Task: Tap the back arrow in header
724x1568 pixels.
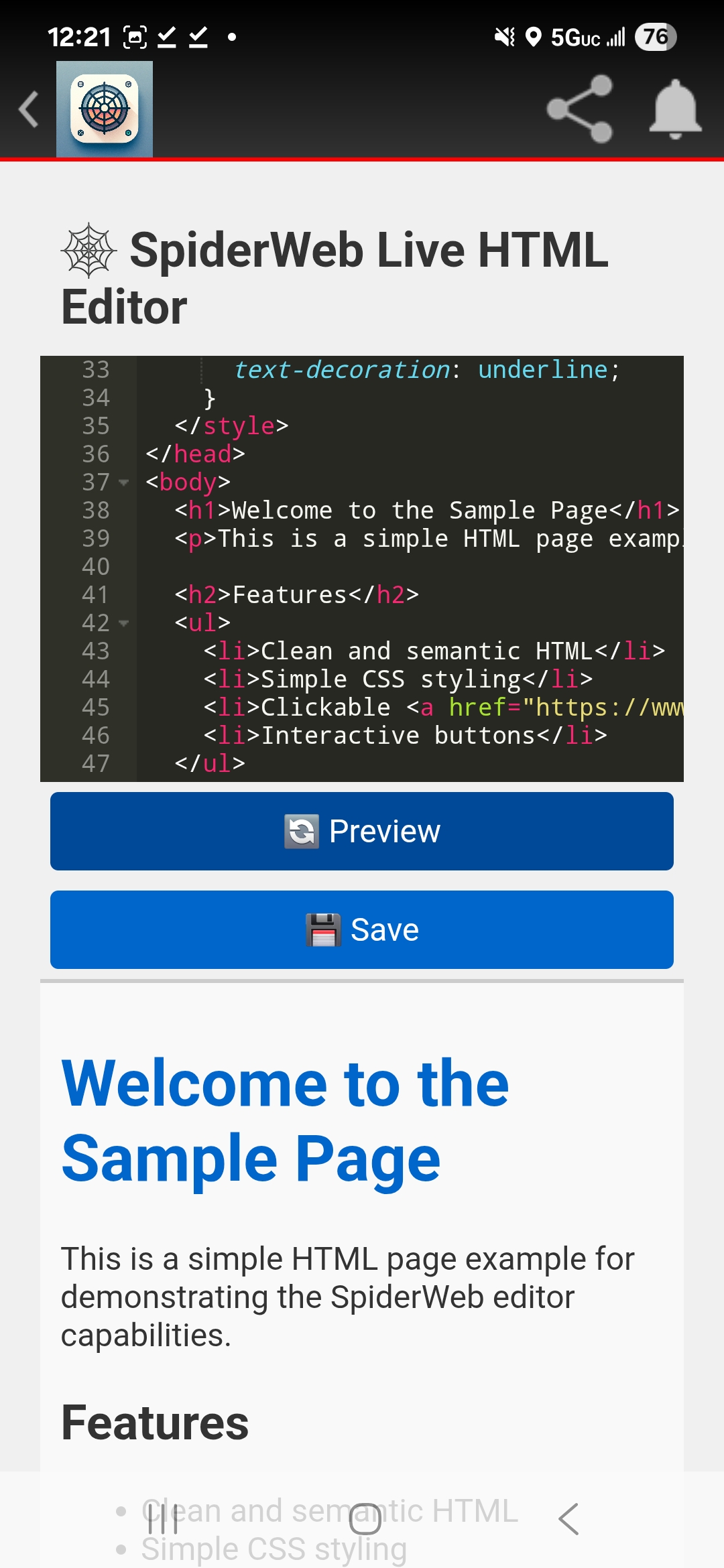Action: (29, 110)
